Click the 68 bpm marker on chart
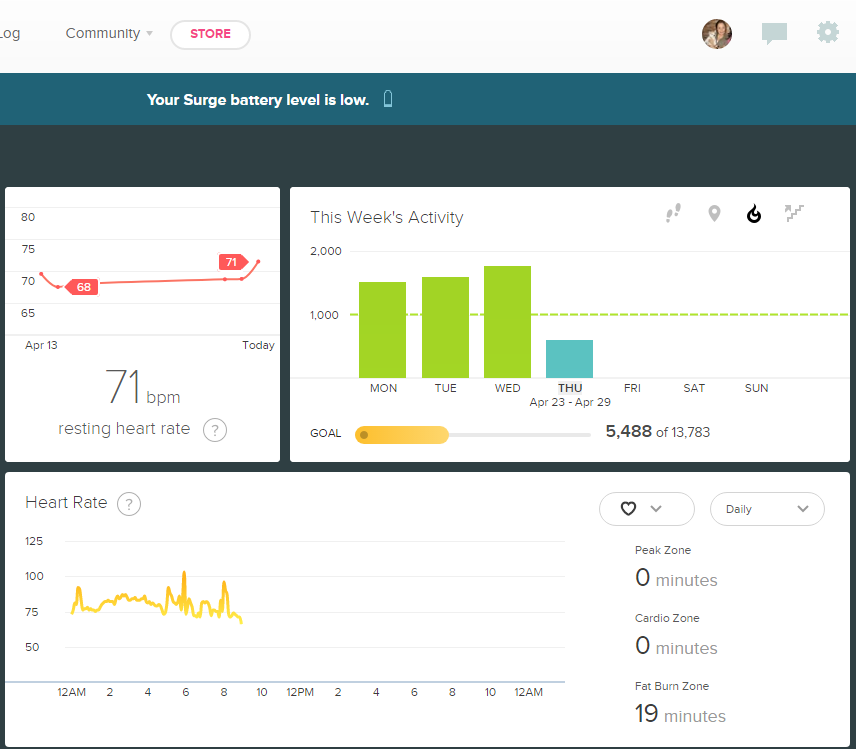856x749 pixels. (x=83, y=287)
